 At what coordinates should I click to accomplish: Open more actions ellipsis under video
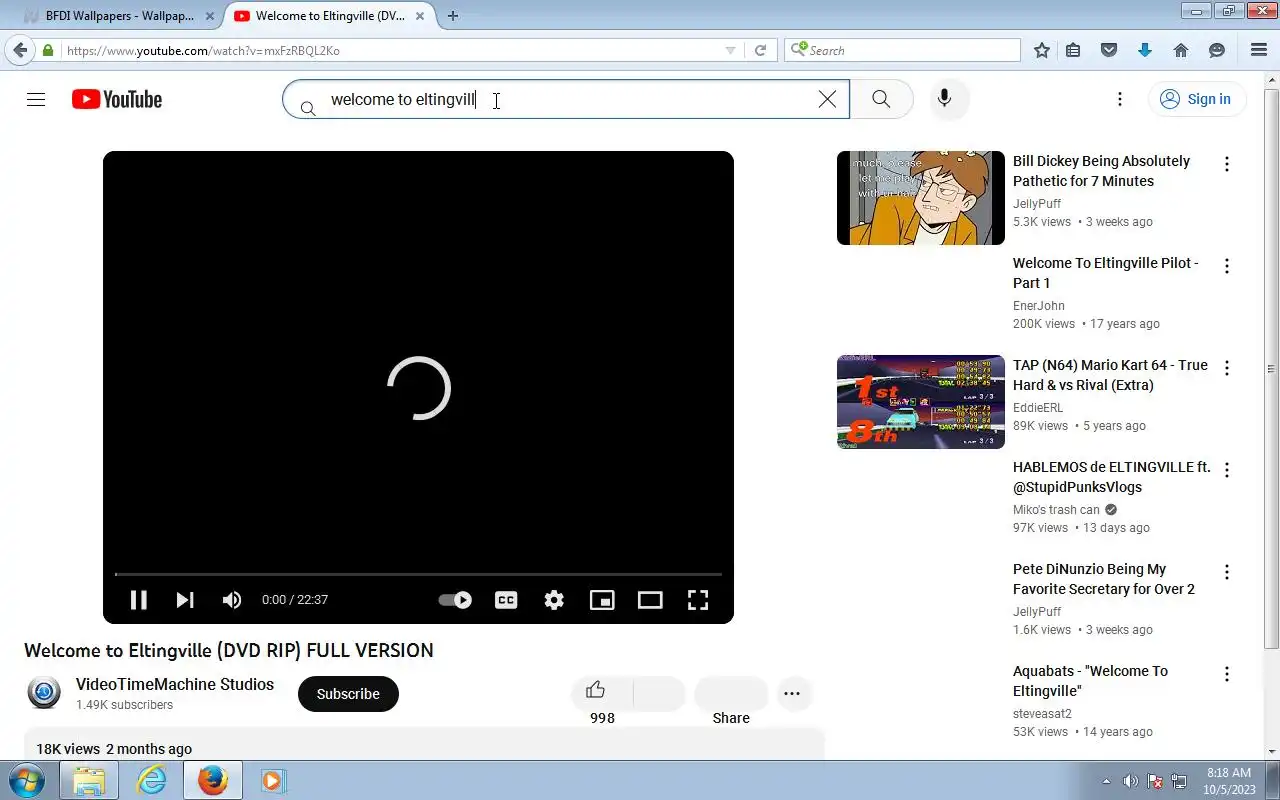point(792,694)
